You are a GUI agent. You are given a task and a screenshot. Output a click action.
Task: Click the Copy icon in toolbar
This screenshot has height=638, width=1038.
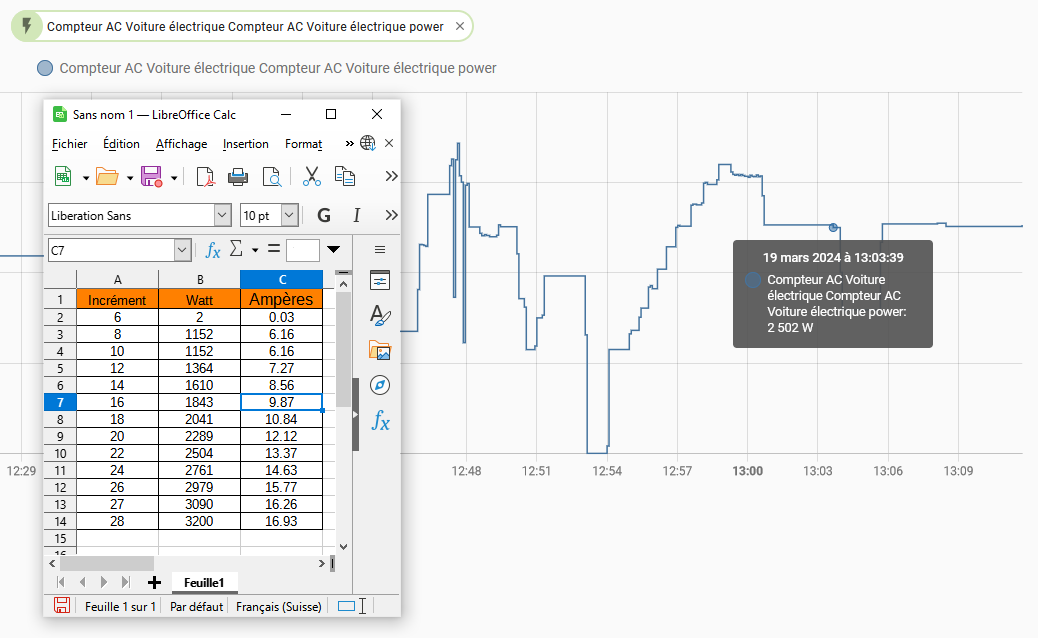click(x=345, y=177)
